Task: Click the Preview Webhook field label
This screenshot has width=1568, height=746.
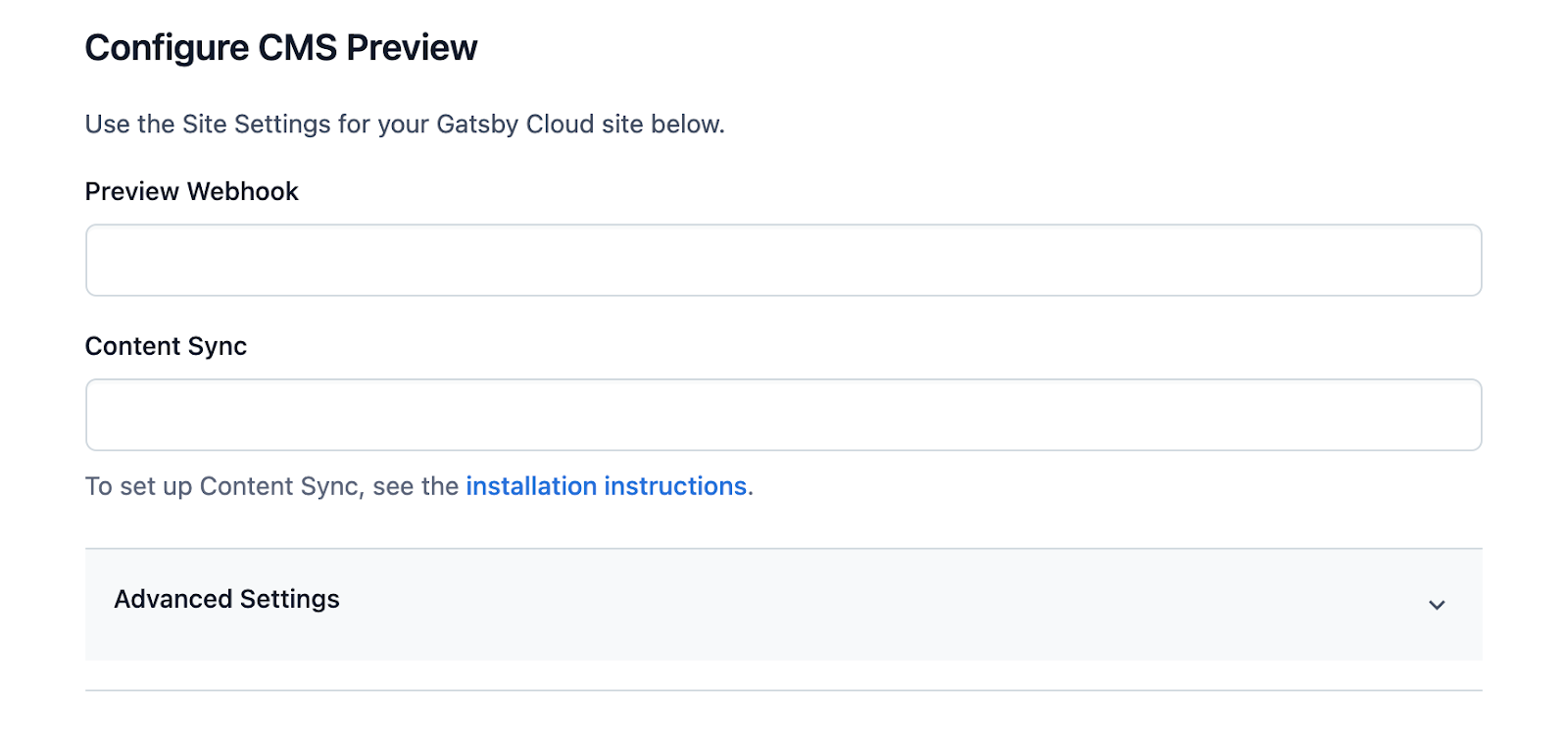Action: 191,191
